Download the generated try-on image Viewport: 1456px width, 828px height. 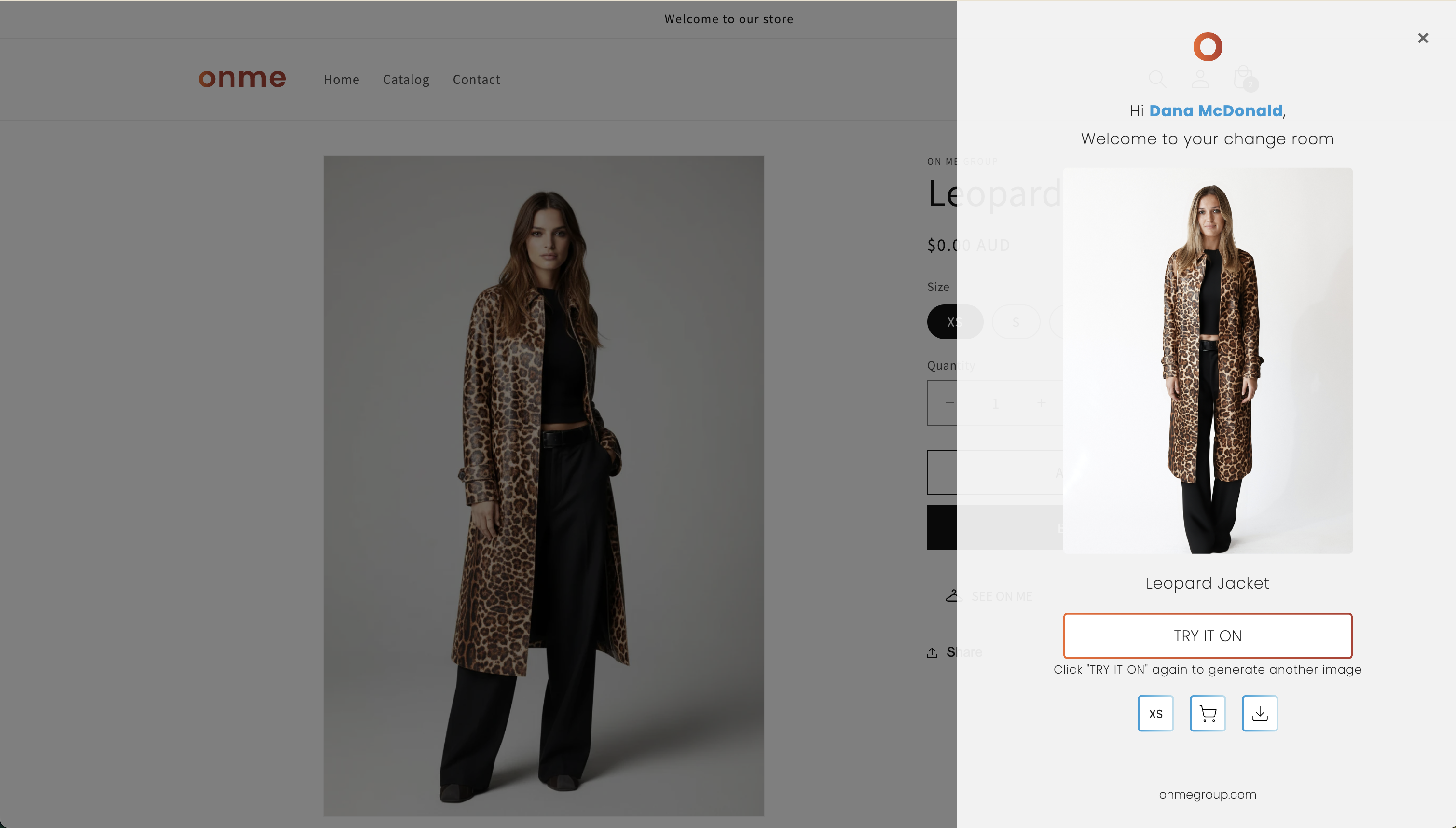coord(1259,713)
